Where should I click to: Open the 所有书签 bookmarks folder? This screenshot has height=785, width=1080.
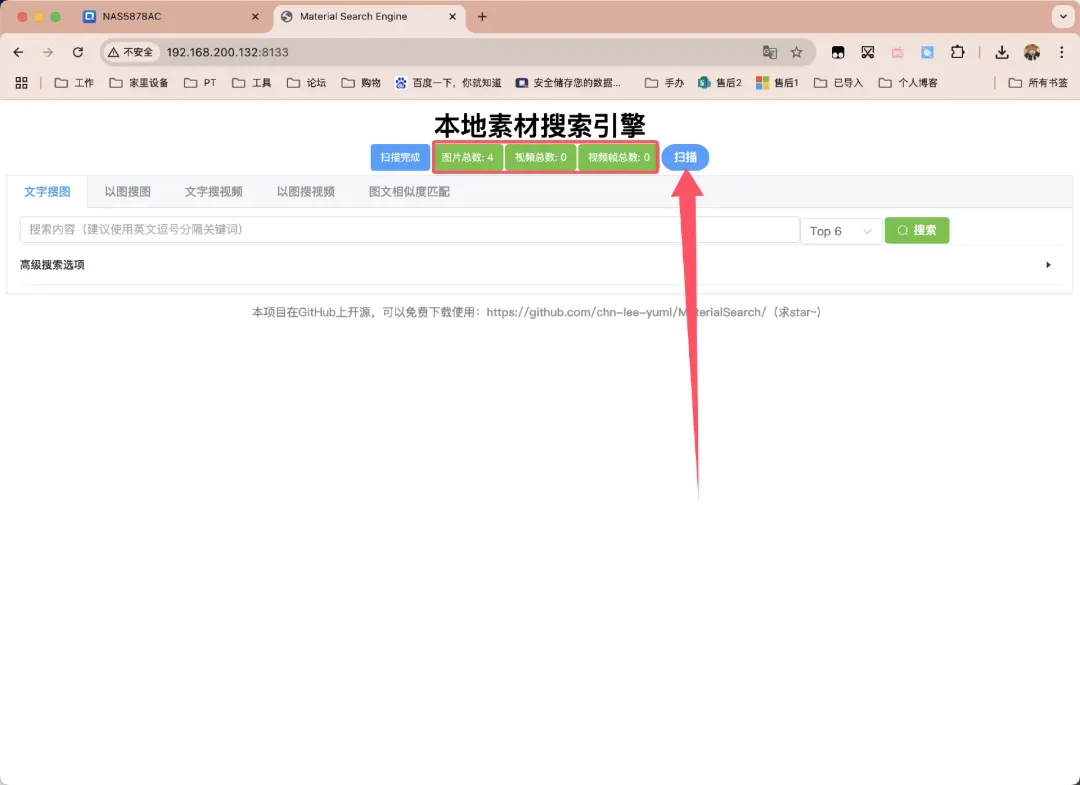coord(1038,83)
